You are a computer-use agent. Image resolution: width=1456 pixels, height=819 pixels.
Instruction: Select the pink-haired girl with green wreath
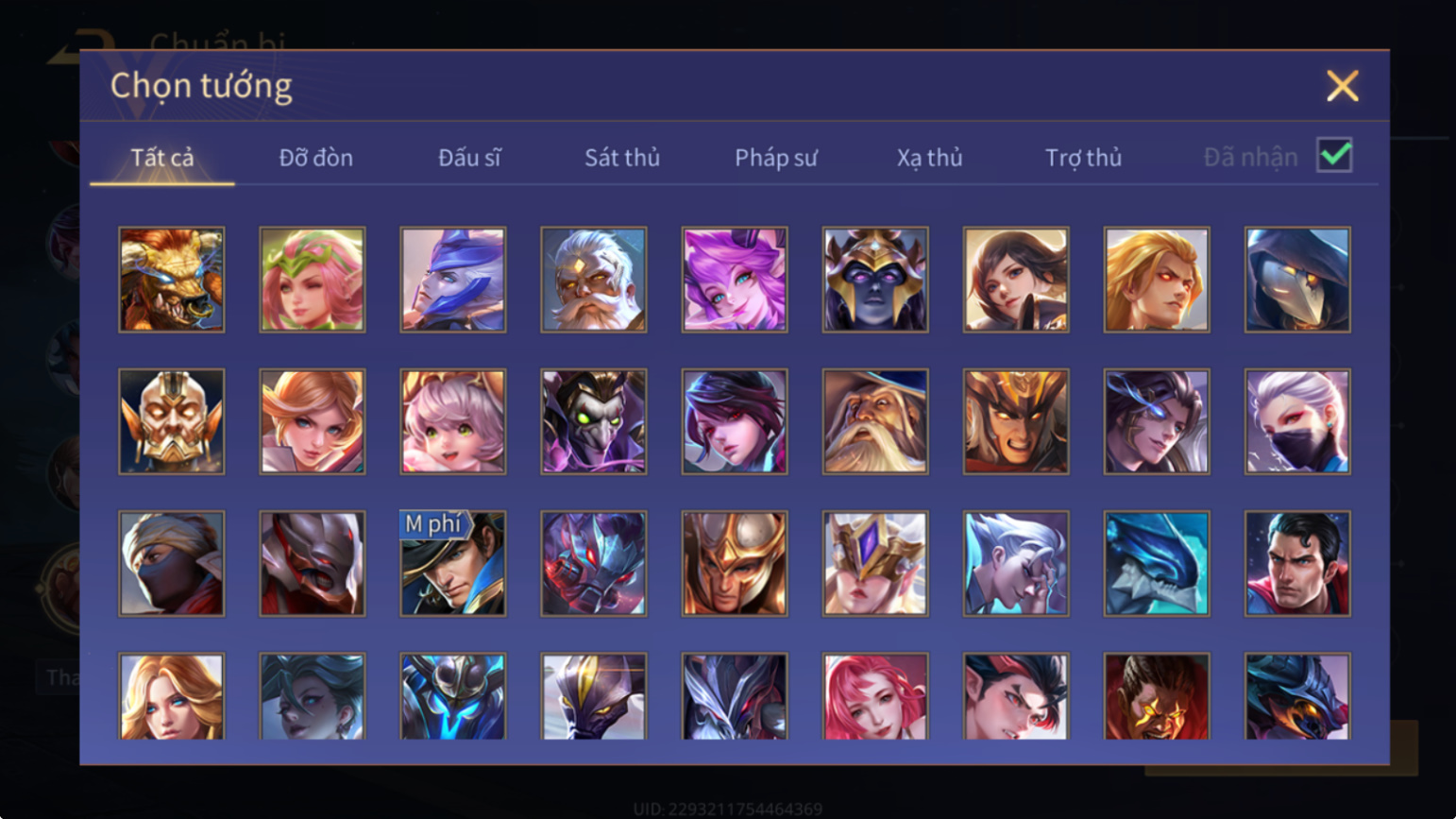(313, 280)
